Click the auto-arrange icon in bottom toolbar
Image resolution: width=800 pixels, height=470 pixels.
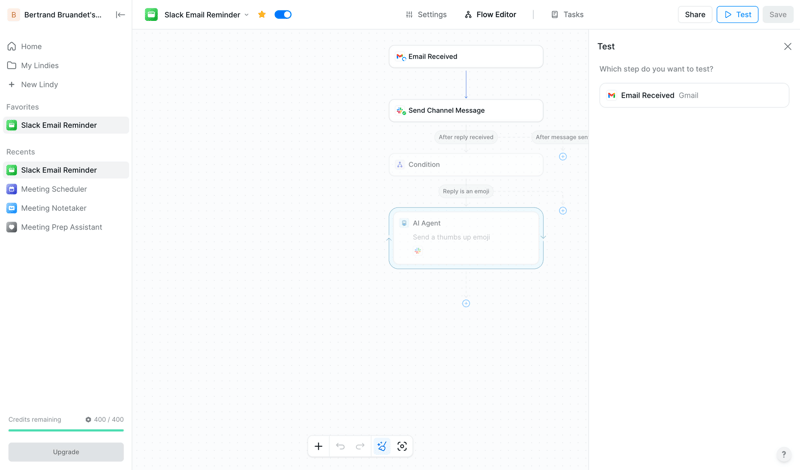[382, 447]
